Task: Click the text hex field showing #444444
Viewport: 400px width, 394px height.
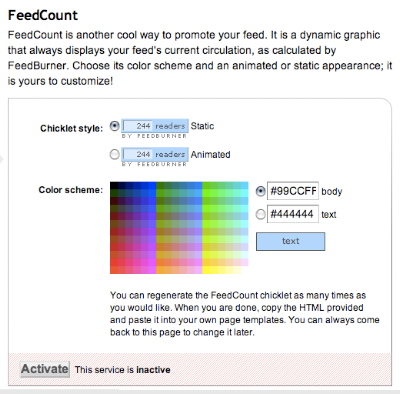Action: 293,214
